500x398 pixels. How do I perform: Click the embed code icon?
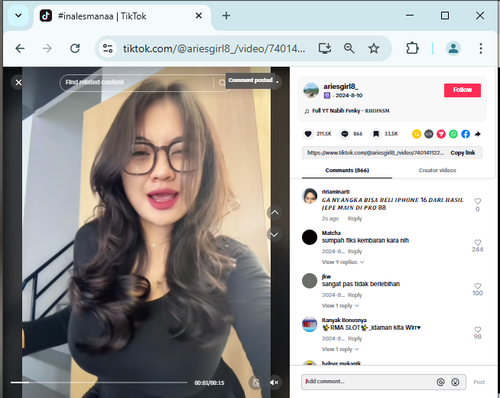pyautogui.click(x=429, y=134)
